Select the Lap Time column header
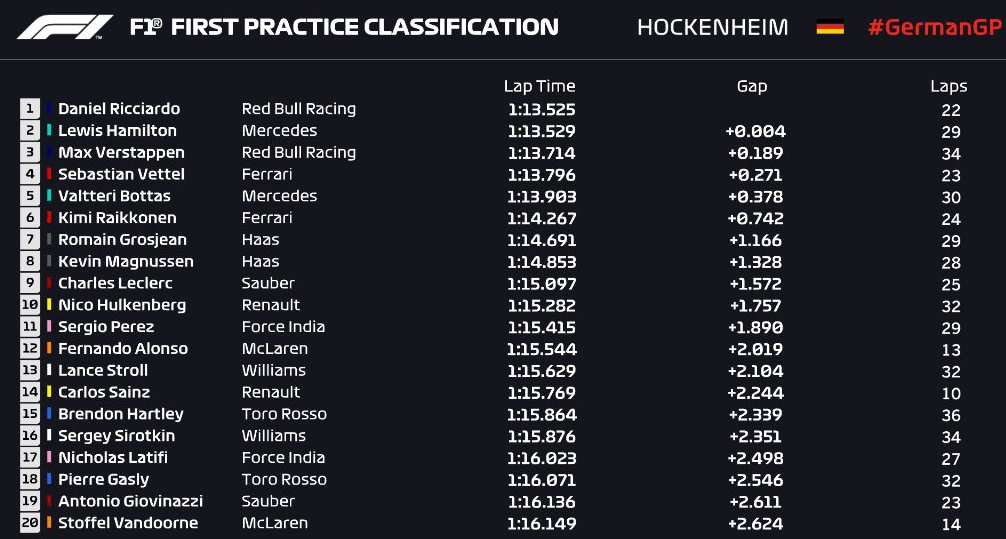1006x539 pixels. (540, 86)
